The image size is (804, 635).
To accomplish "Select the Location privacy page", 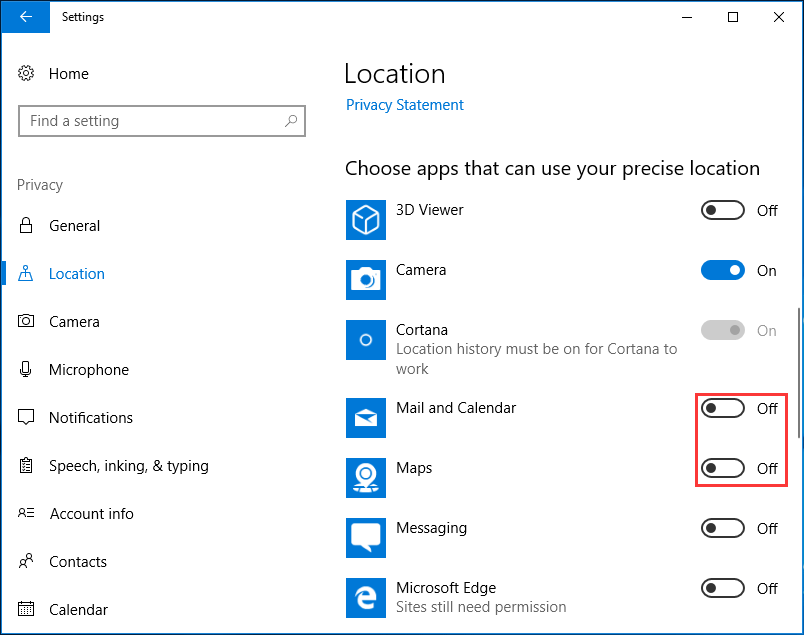I will [77, 274].
